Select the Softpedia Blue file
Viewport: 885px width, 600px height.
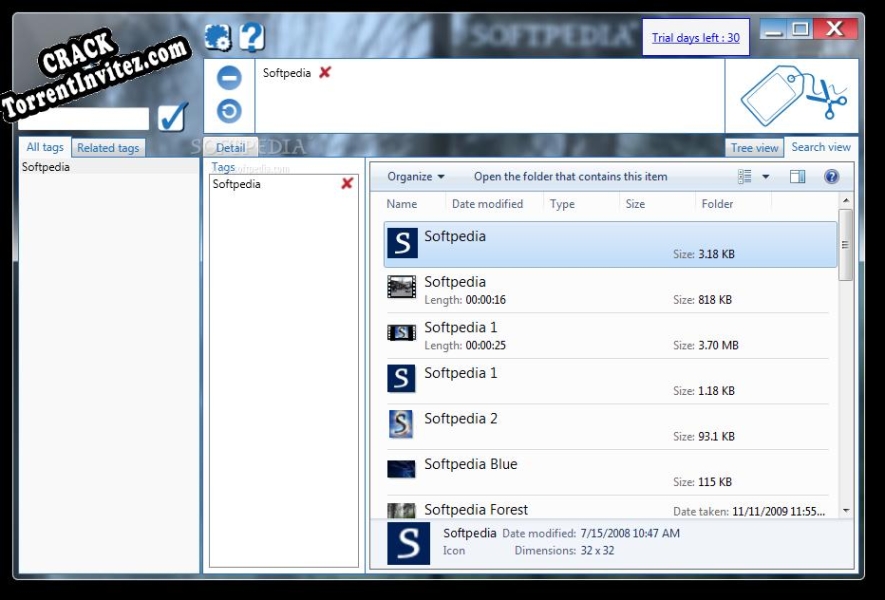[470, 464]
